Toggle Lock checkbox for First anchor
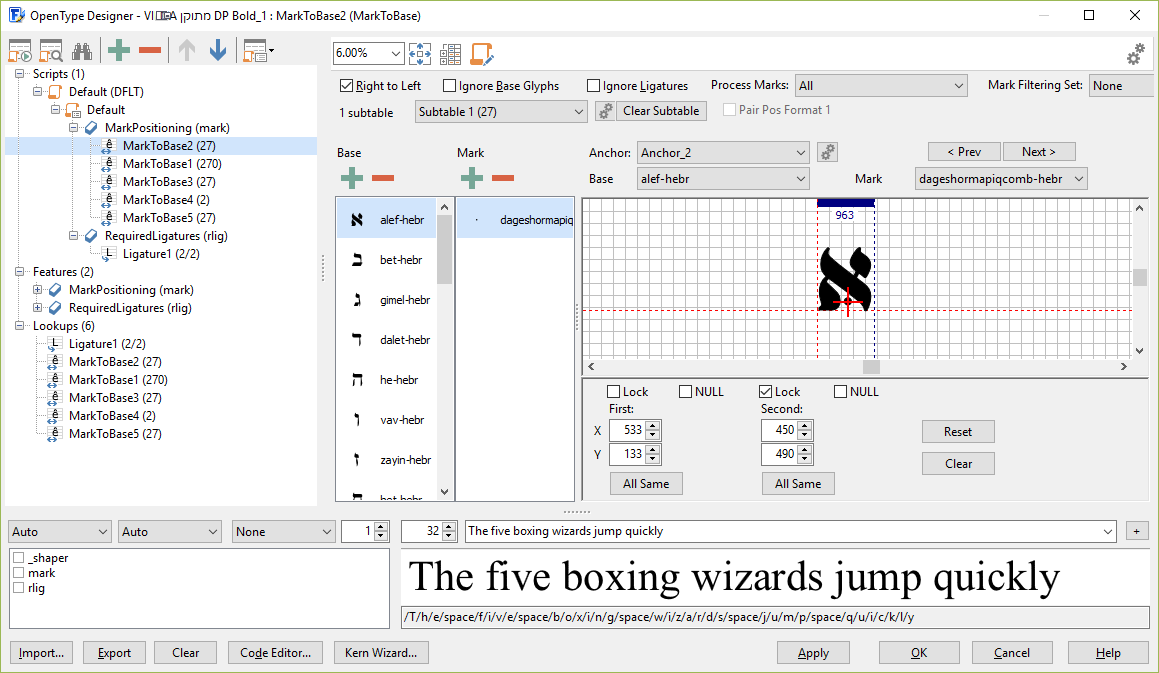Image resolution: width=1159 pixels, height=673 pixels. [614, 391]
